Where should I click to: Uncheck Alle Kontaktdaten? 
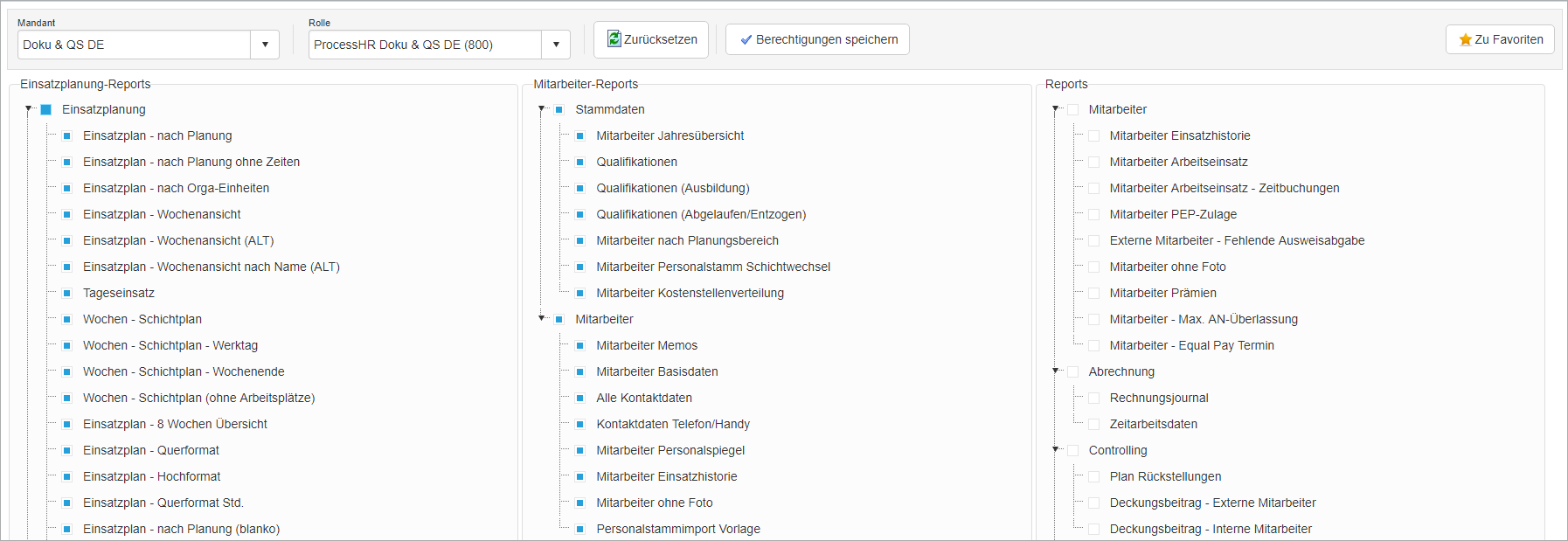[x=580, y=398]
